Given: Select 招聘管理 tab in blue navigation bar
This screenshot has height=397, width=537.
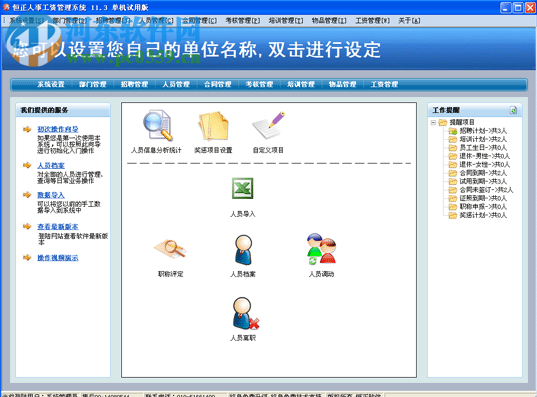Looking at the screenshot, I should 134,84.
